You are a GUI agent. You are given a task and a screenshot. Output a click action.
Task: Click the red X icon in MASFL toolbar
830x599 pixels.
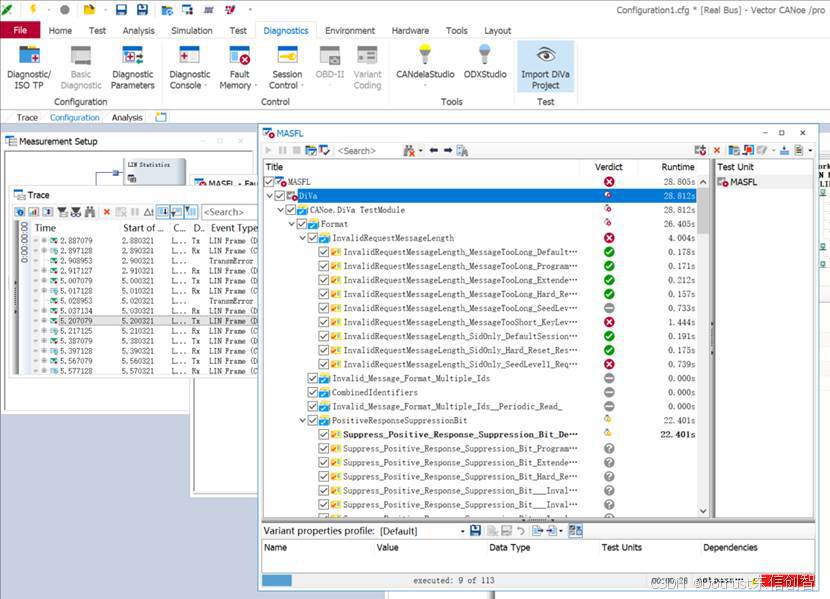pos(717,150)
